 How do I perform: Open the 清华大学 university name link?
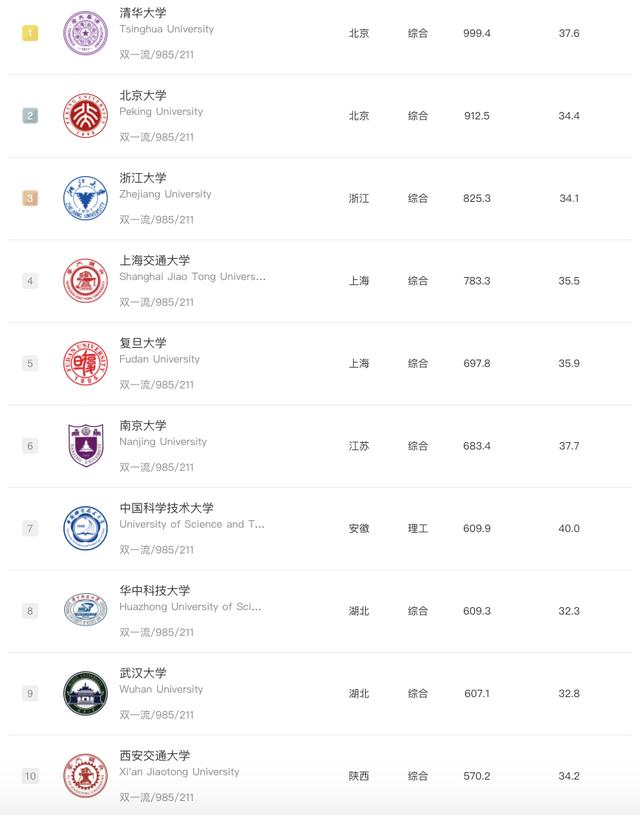click(143, 13)
